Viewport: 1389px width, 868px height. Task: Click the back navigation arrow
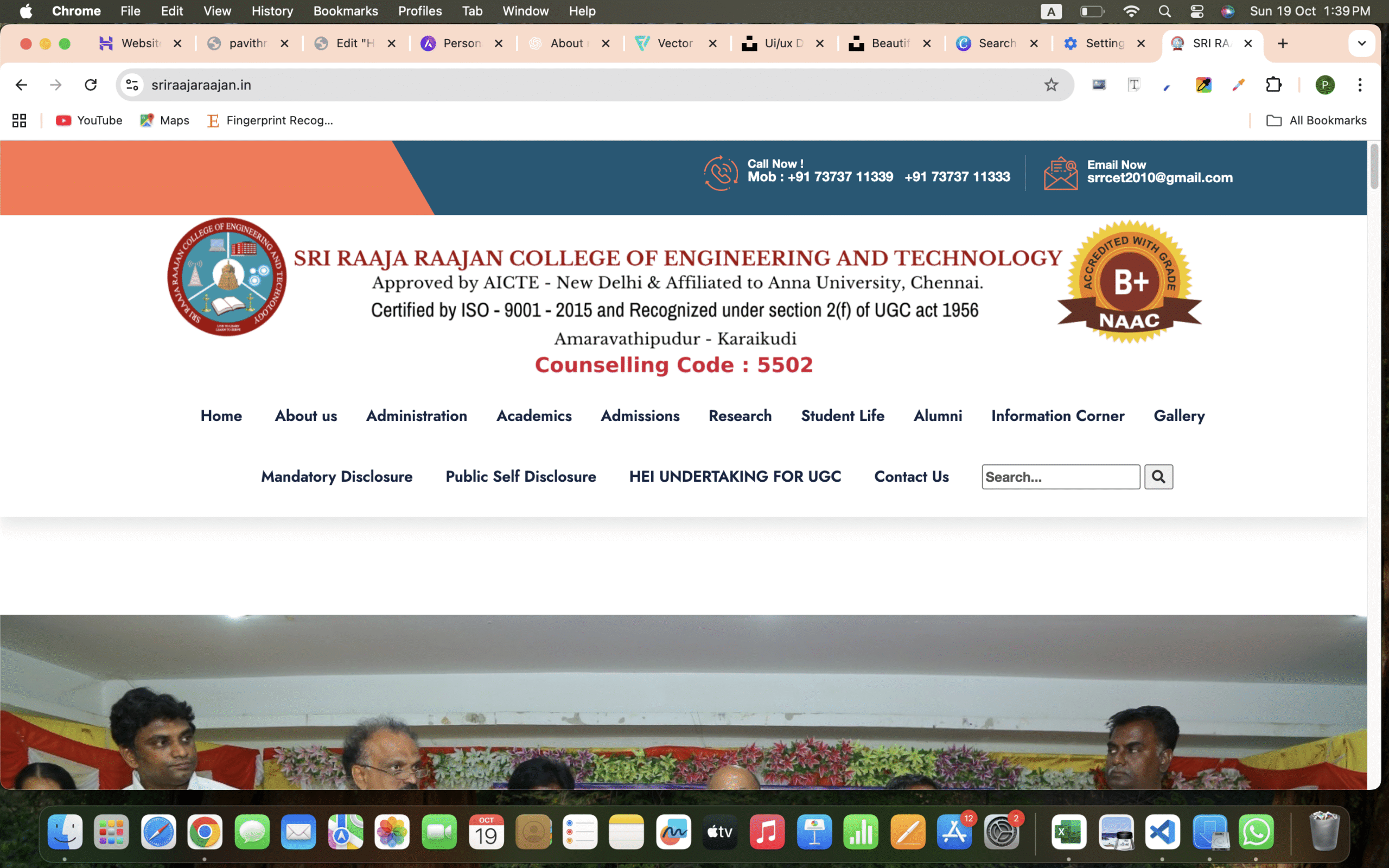click(x=21, y=85)
